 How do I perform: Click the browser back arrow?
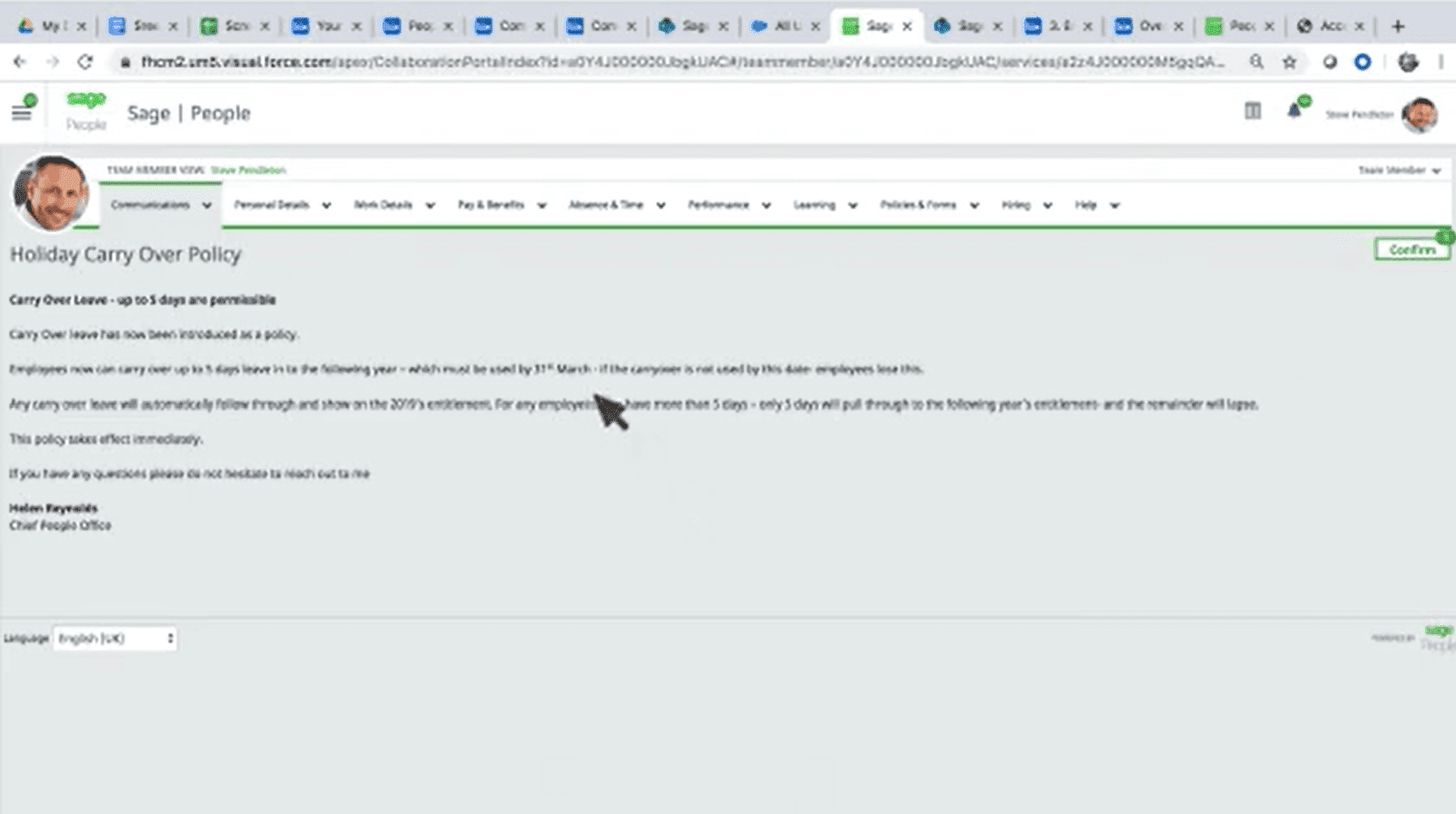(20, 62)
